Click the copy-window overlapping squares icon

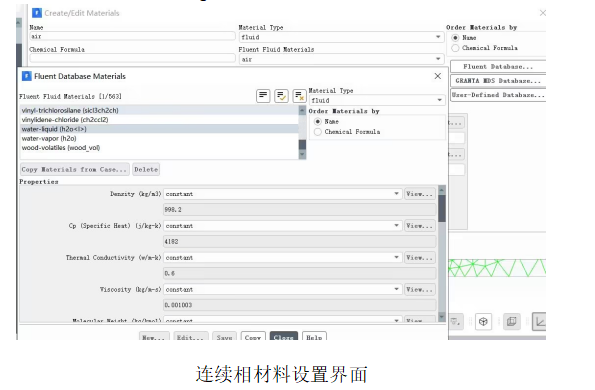pos(512,322)
